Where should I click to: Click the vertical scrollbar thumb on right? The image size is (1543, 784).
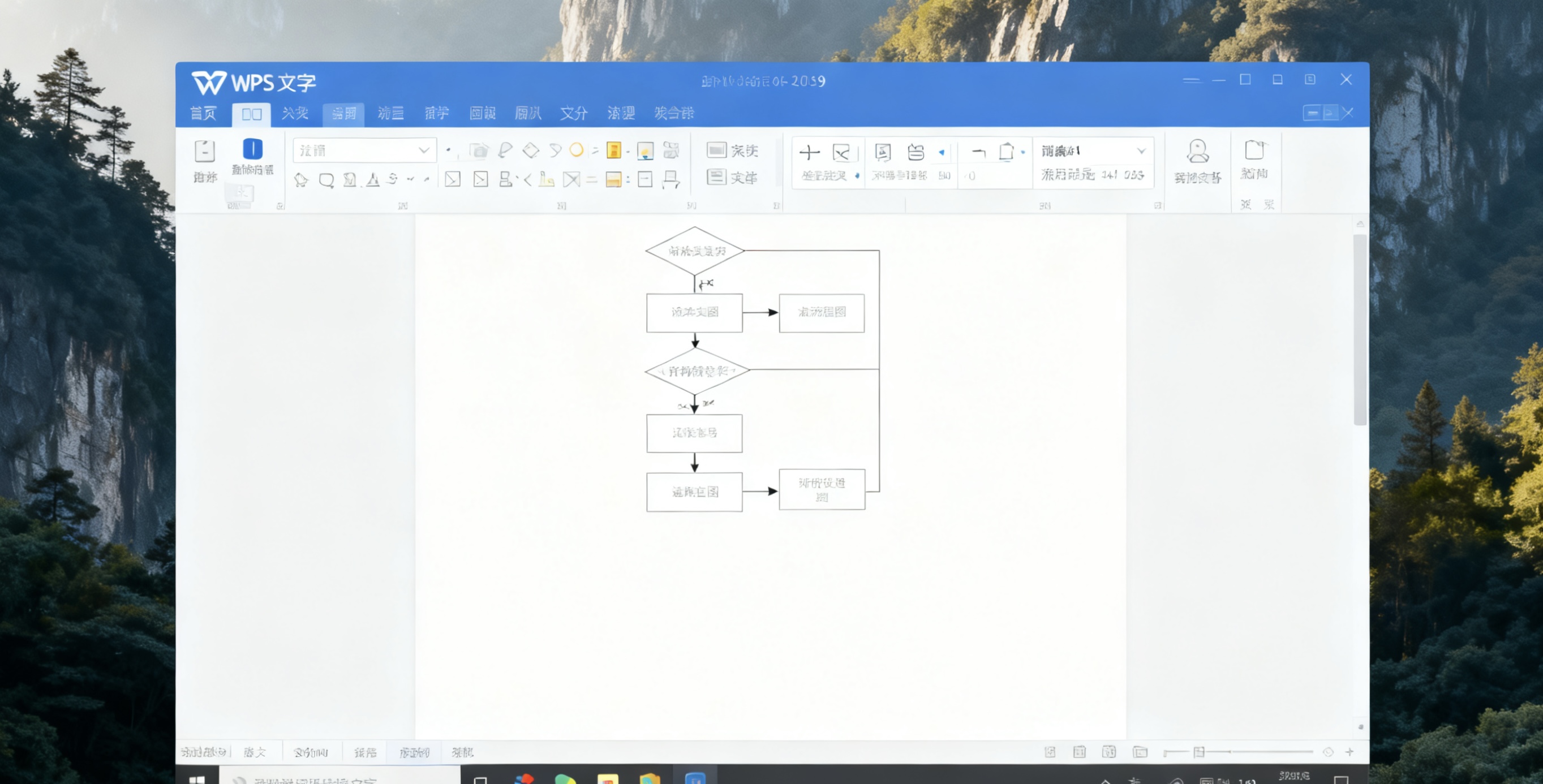click(x=1360, y=329)
